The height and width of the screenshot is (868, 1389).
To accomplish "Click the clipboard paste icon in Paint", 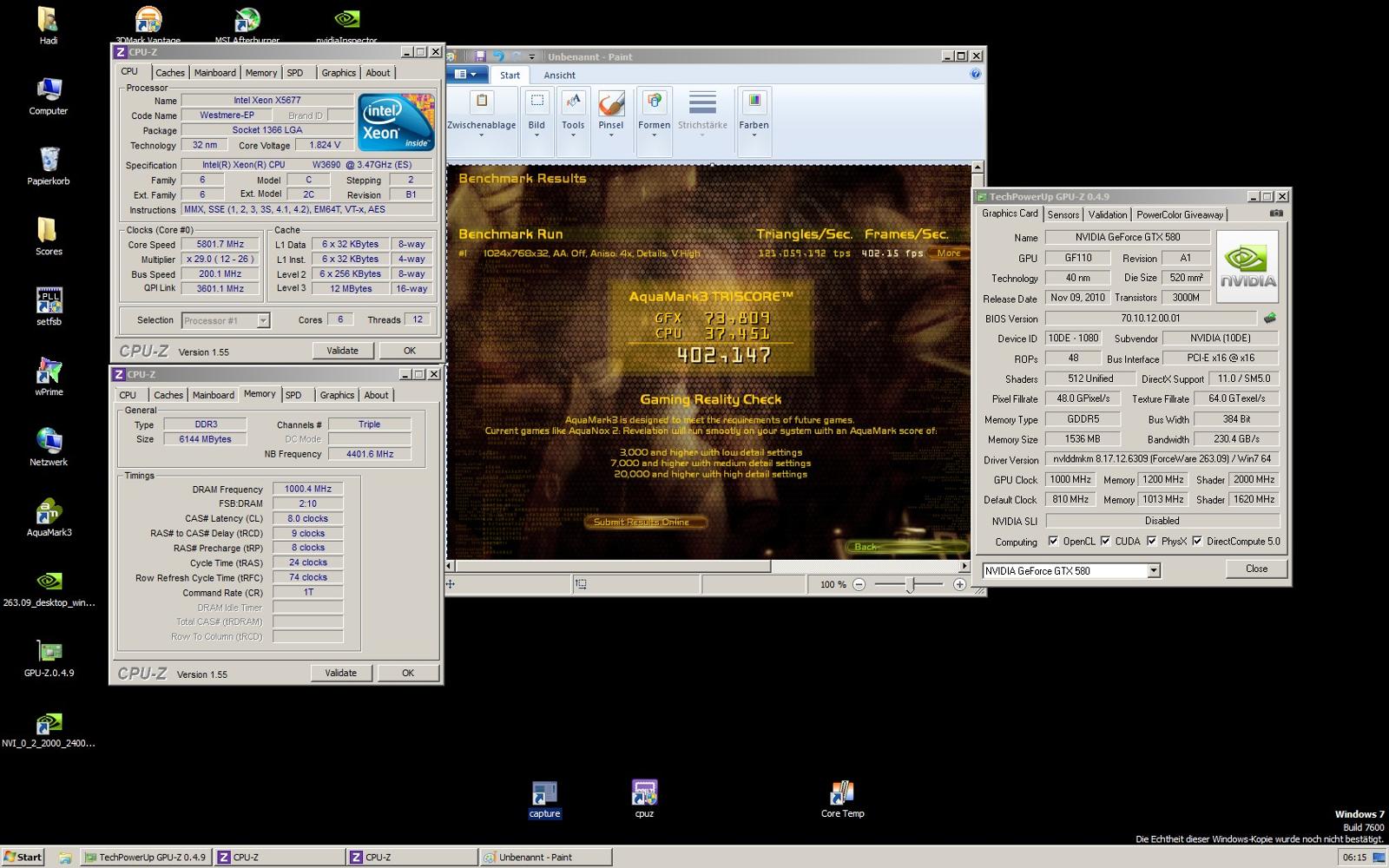I will click(482, 102).
